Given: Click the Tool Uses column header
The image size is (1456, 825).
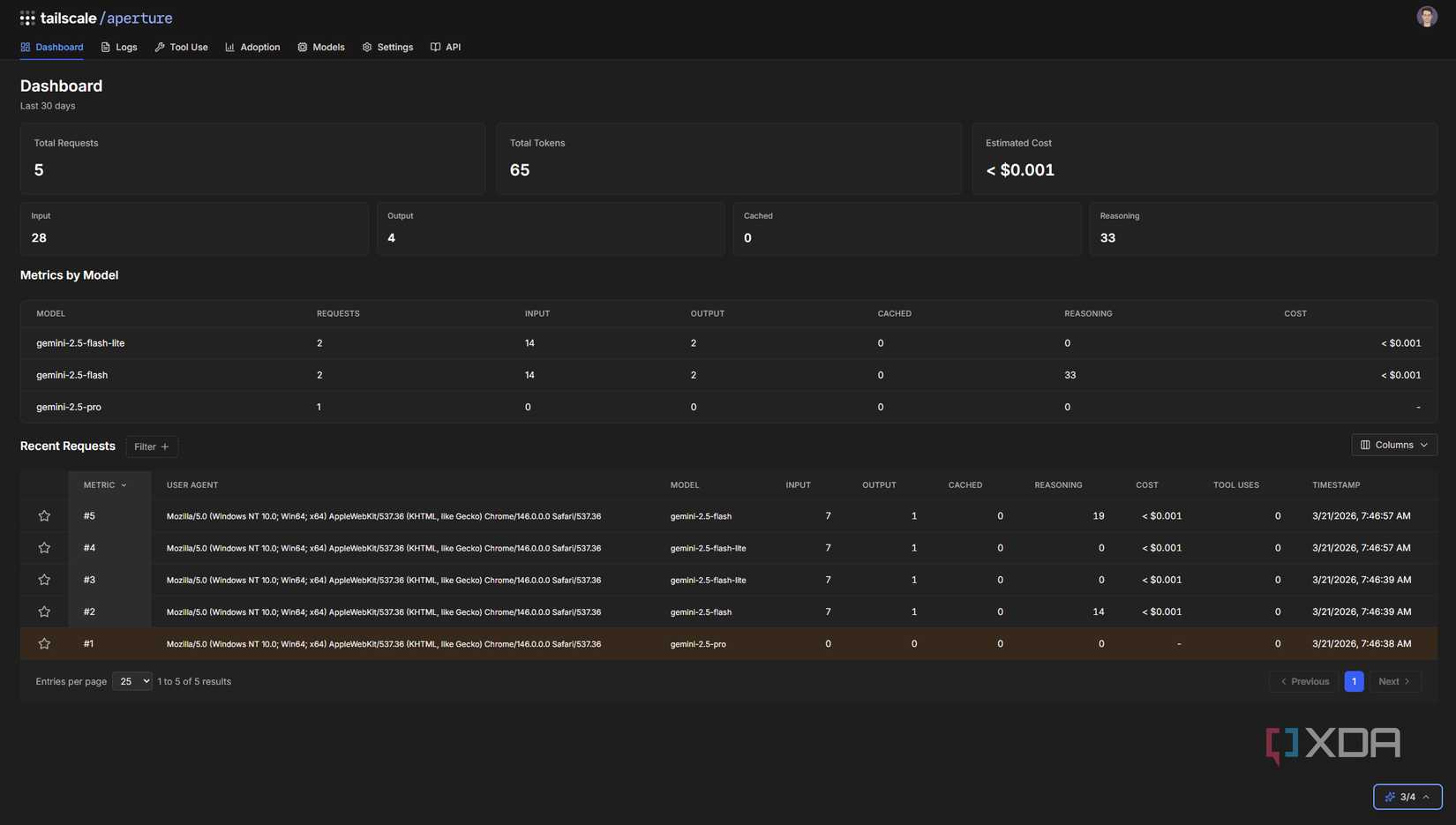Looking at the screenshot, I should (x=1235, y=485).
